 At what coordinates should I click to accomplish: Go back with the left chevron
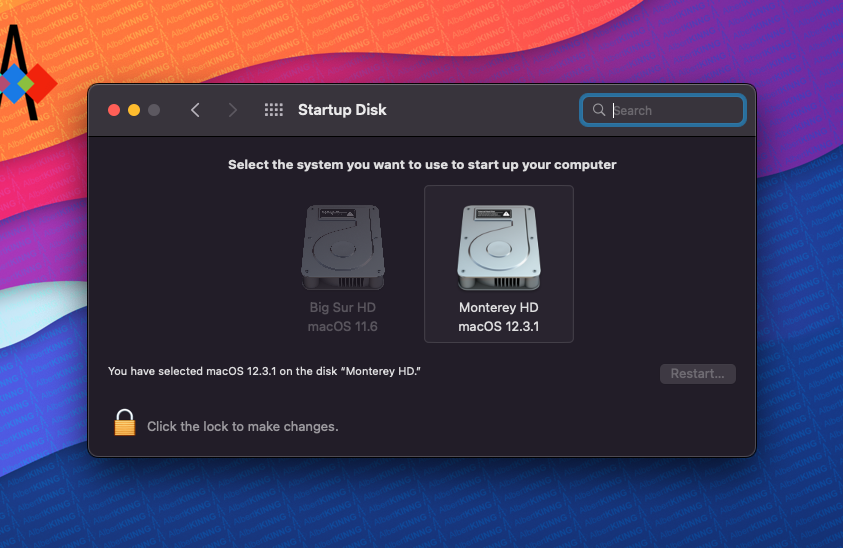point(195,110)
